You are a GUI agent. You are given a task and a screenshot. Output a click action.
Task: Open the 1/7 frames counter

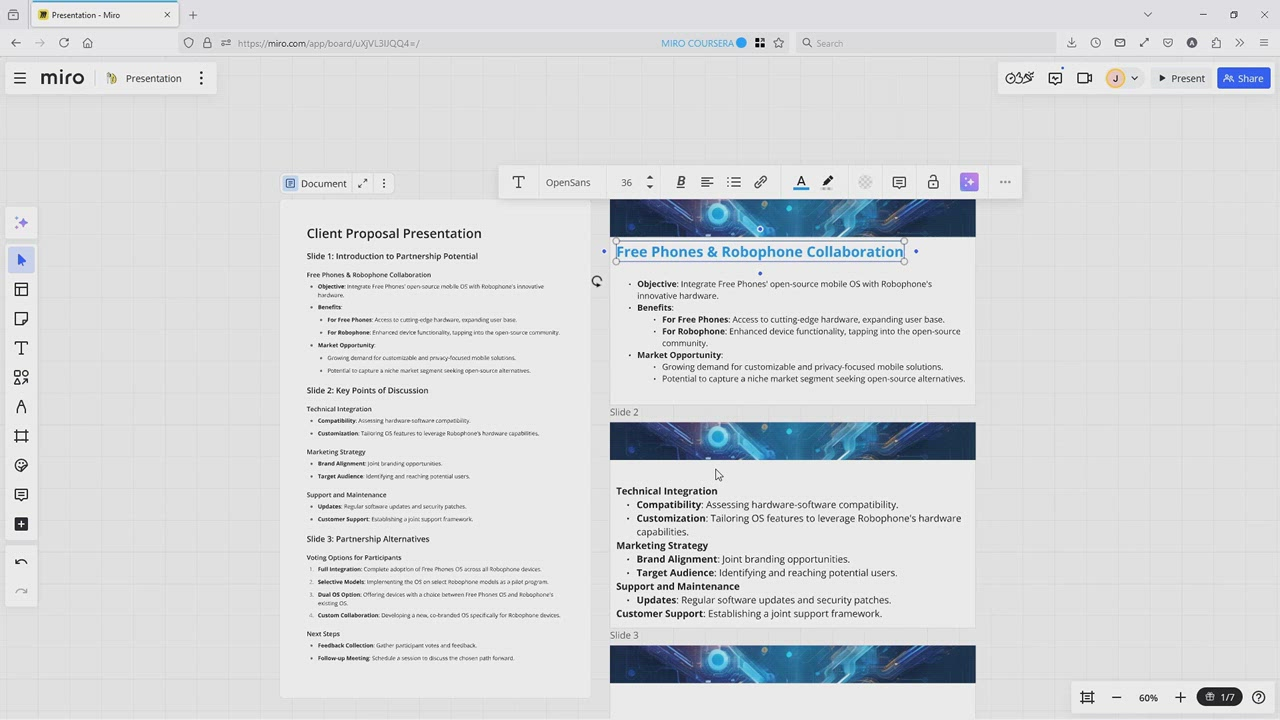[1220, 697]
